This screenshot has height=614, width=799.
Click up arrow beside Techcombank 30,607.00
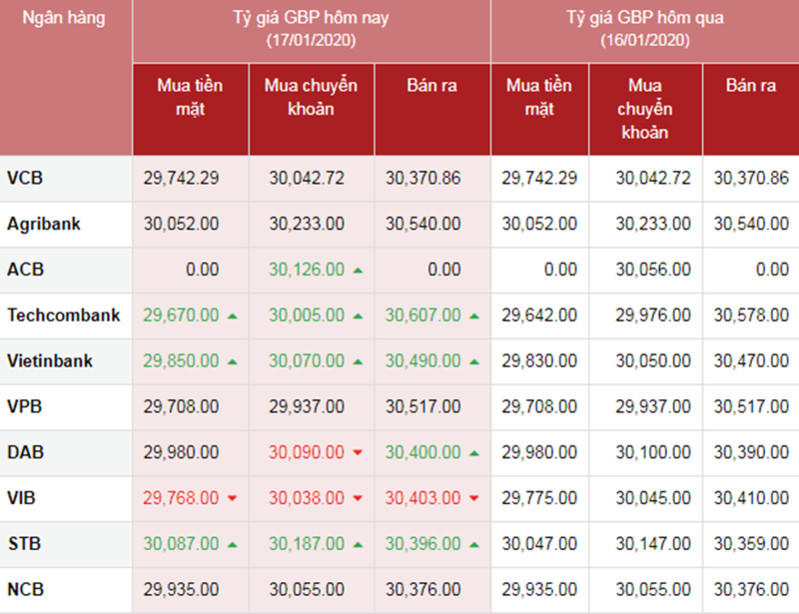474,316
